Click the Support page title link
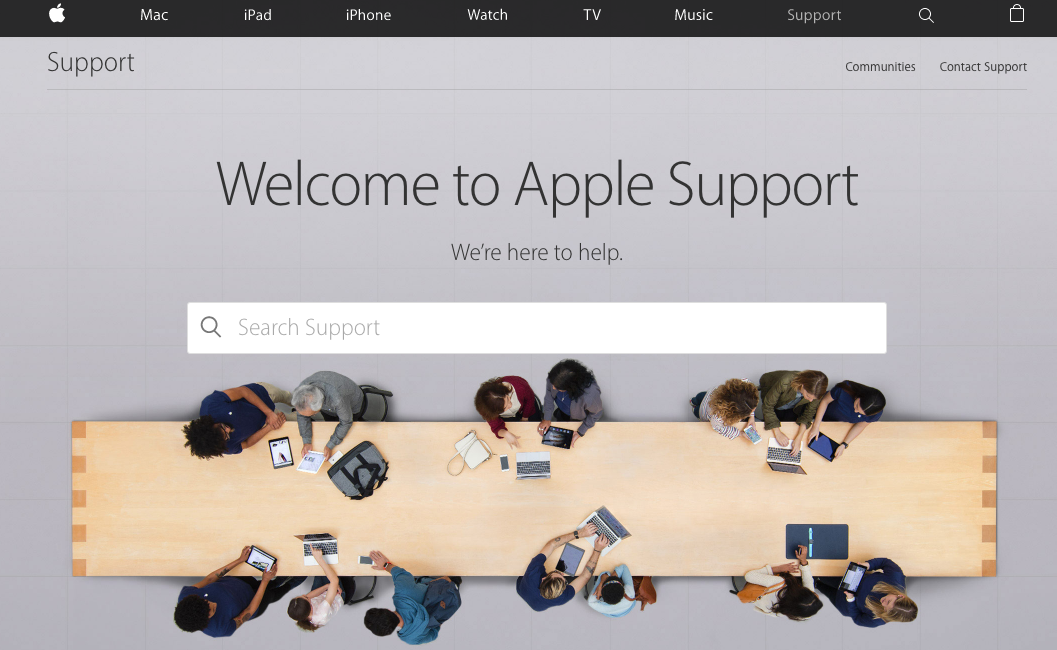This screenshot has height=650, width=1057. [x=91, y=63]
